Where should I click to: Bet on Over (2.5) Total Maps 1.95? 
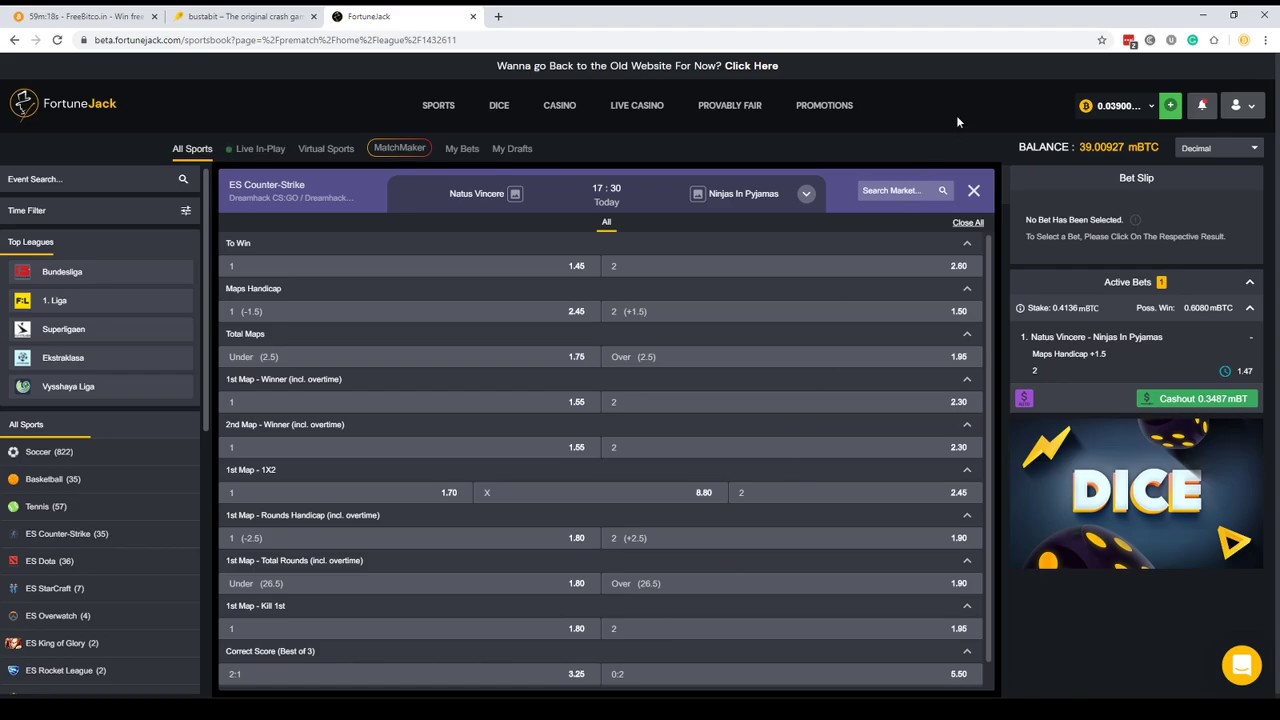[x=792, y=357]
